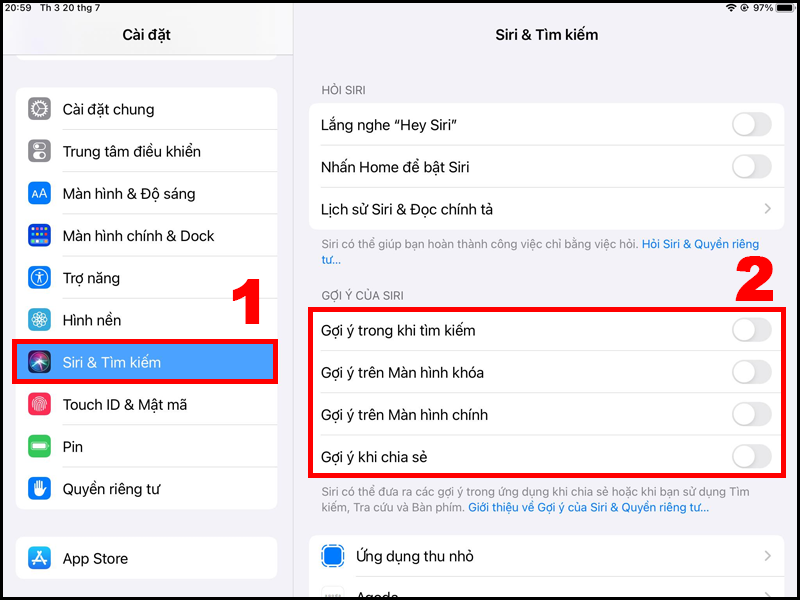
Task: Enable Nhấn Home để bật Siri
Action: coord(752,167)
